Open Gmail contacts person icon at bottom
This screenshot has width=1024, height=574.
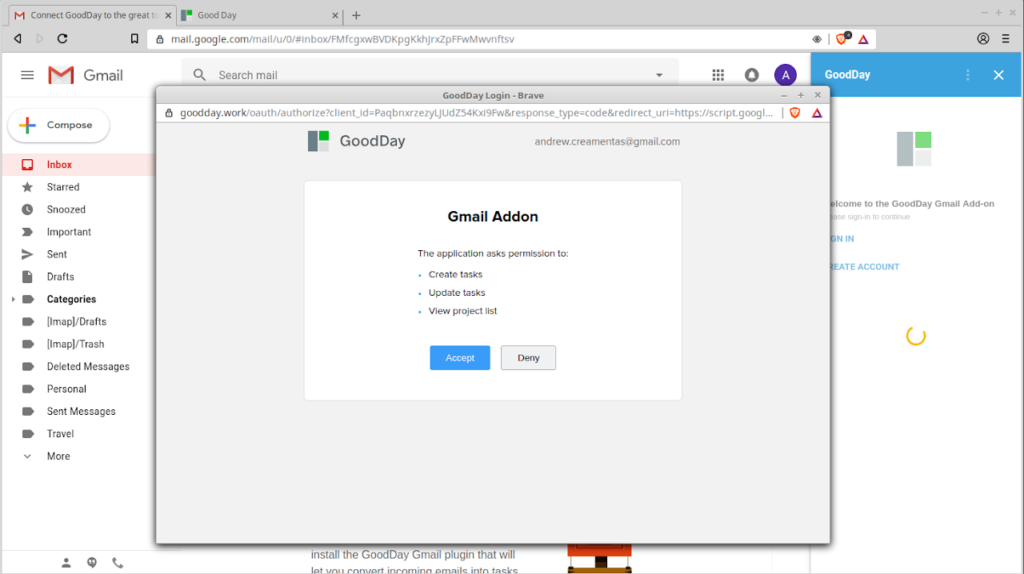tap(66, 562)
